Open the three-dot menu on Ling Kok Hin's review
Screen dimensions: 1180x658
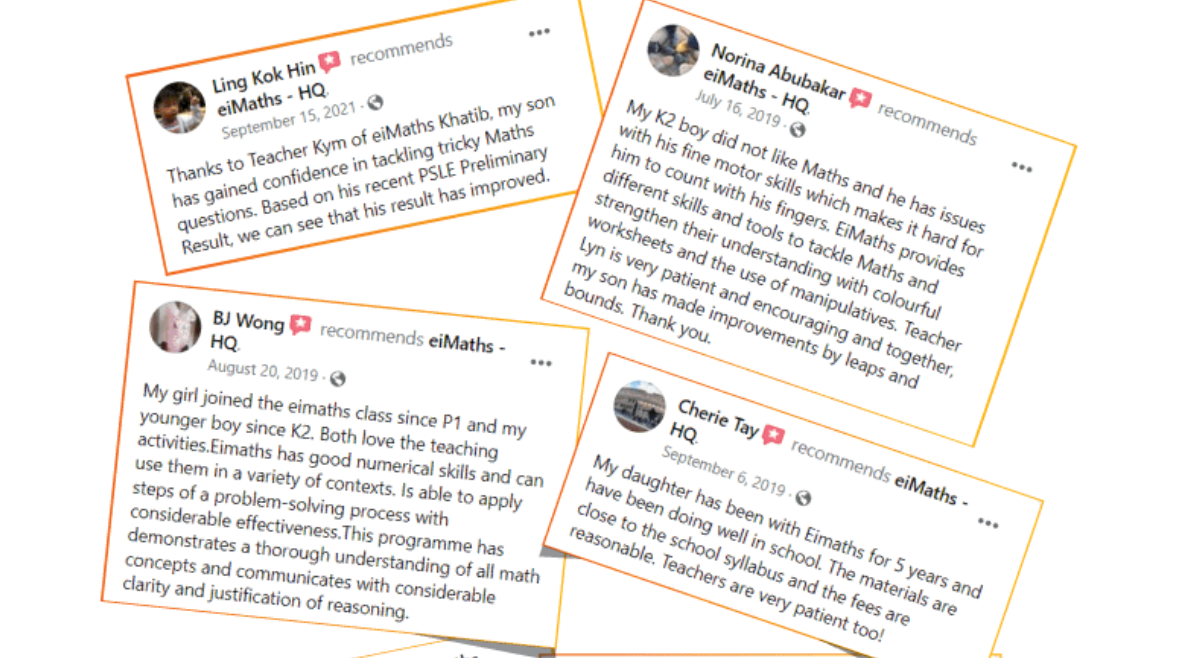(539, 33)
